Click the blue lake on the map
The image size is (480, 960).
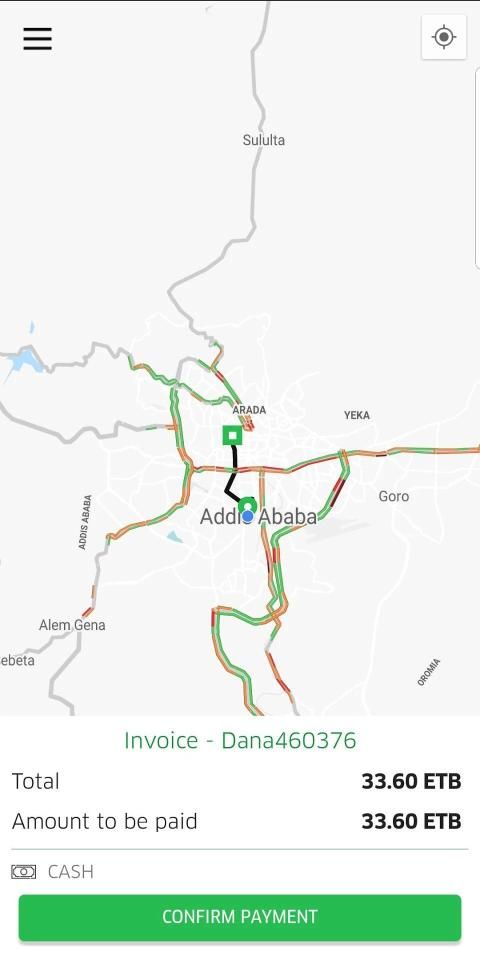24,360
